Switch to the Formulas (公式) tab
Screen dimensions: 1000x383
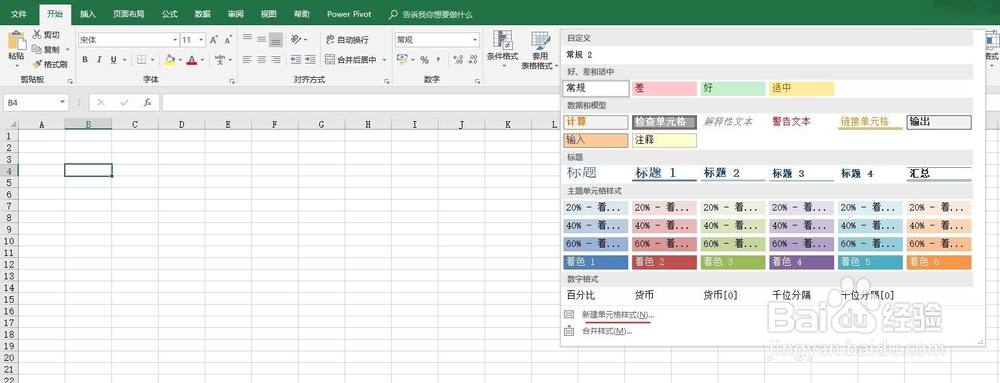[170, 14]
